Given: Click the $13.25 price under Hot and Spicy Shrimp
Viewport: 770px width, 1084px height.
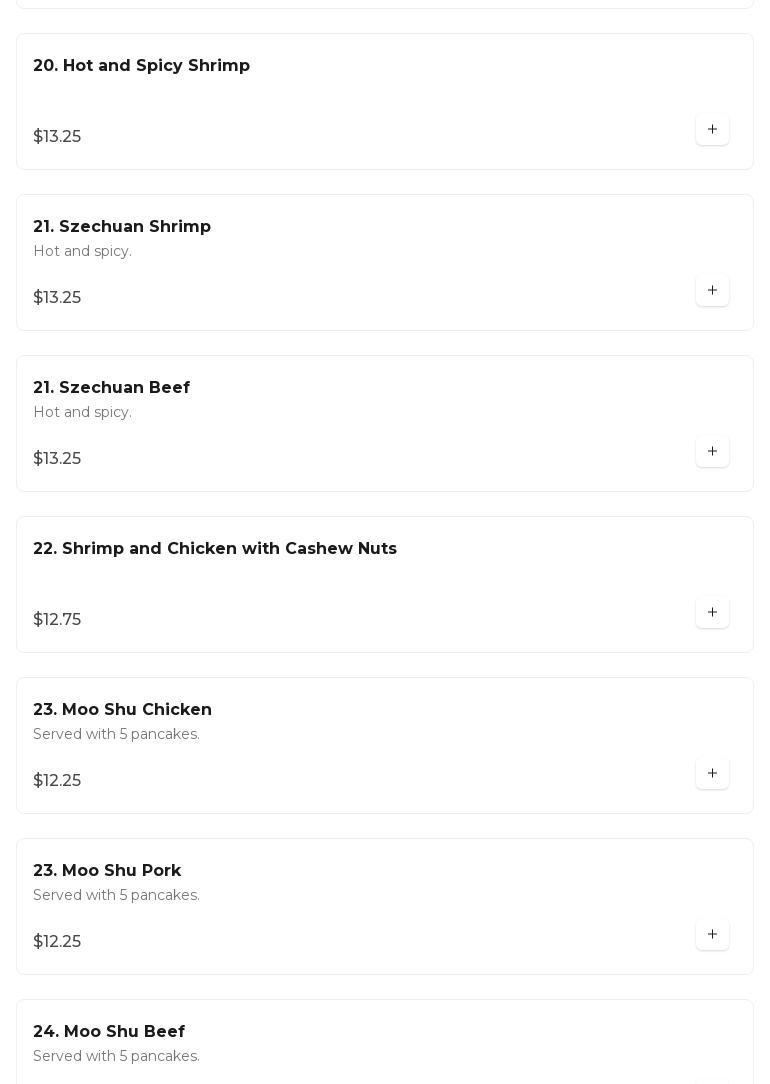Looking at the screenshot, I should 57,137.
